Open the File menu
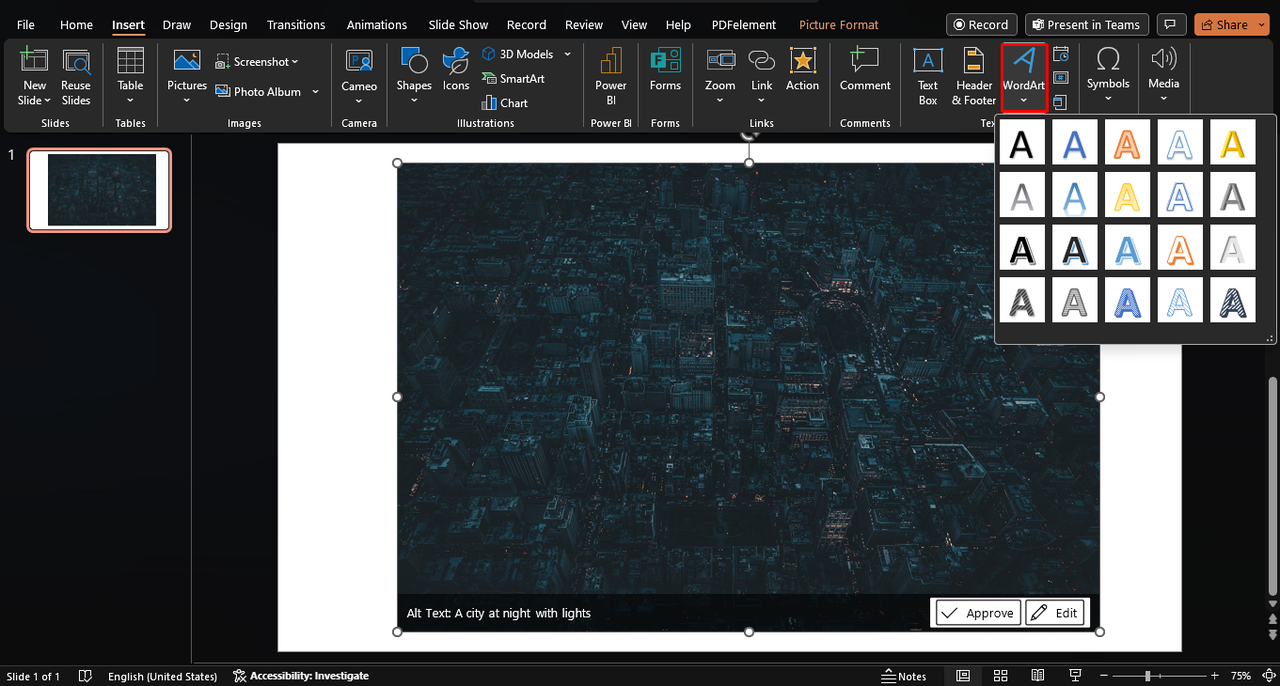This screenshot has width=1280, height=686. pos(26,25)
